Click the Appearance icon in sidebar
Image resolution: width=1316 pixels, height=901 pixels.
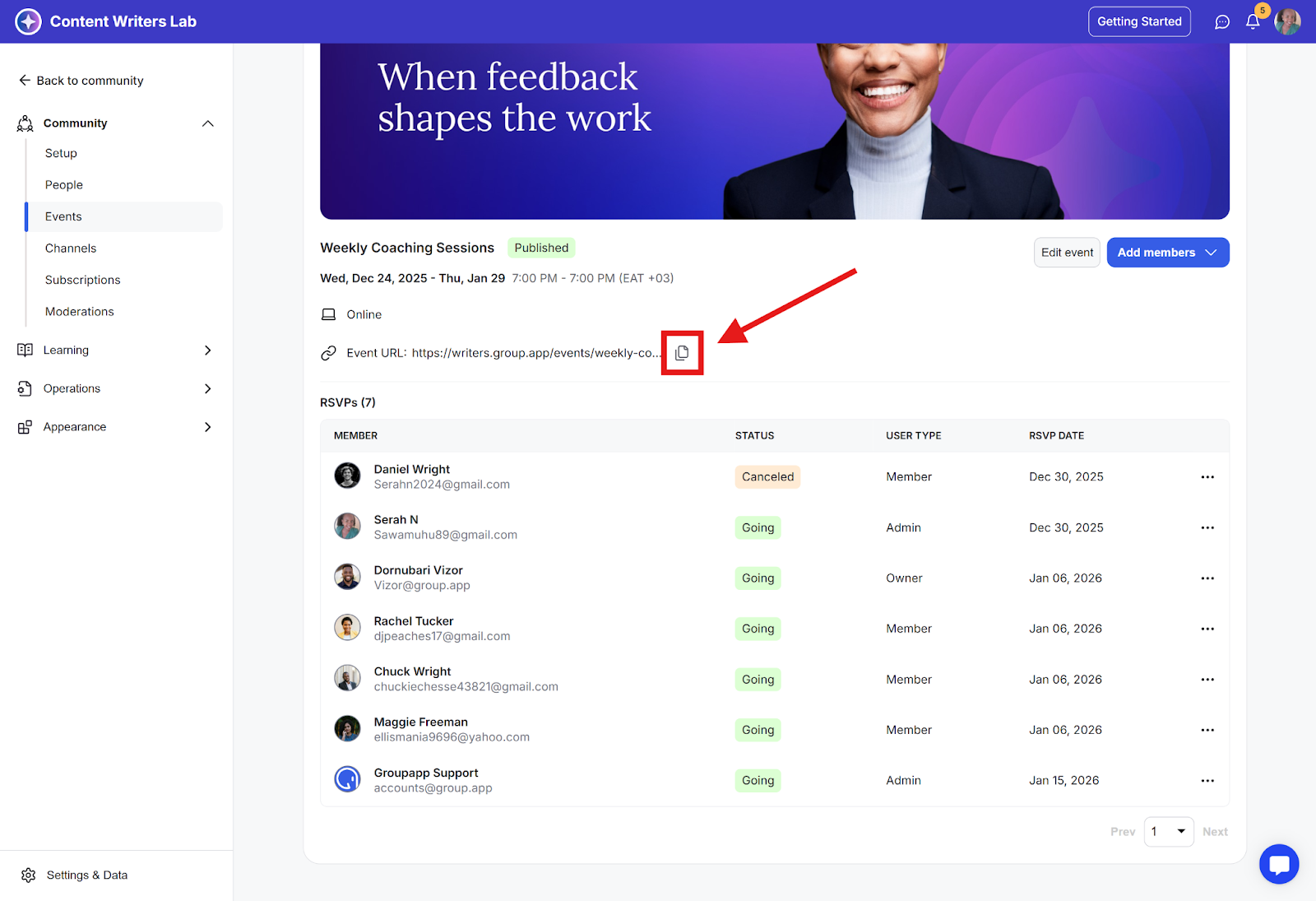(25, 427)
